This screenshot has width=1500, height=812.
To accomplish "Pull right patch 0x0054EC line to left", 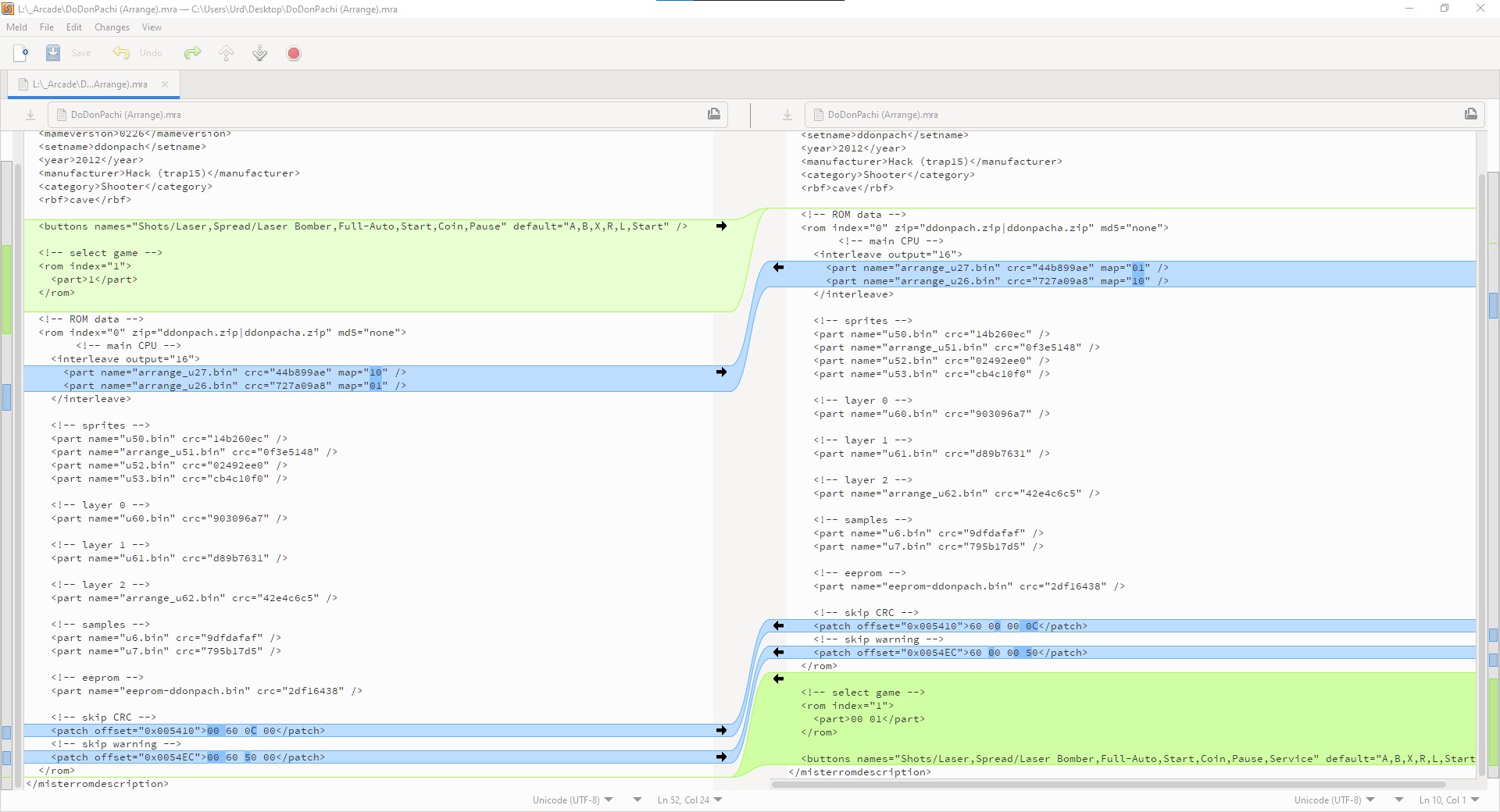I will tap(778, 652).
